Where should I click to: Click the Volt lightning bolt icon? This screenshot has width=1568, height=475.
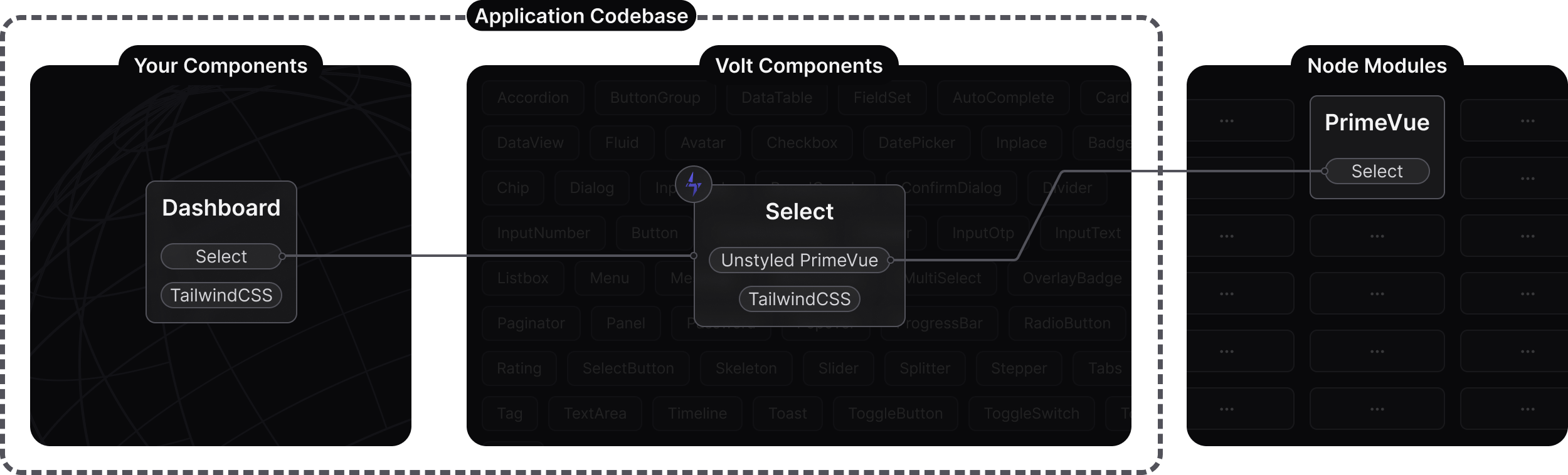pyautogui.click(x=693, y=184)
